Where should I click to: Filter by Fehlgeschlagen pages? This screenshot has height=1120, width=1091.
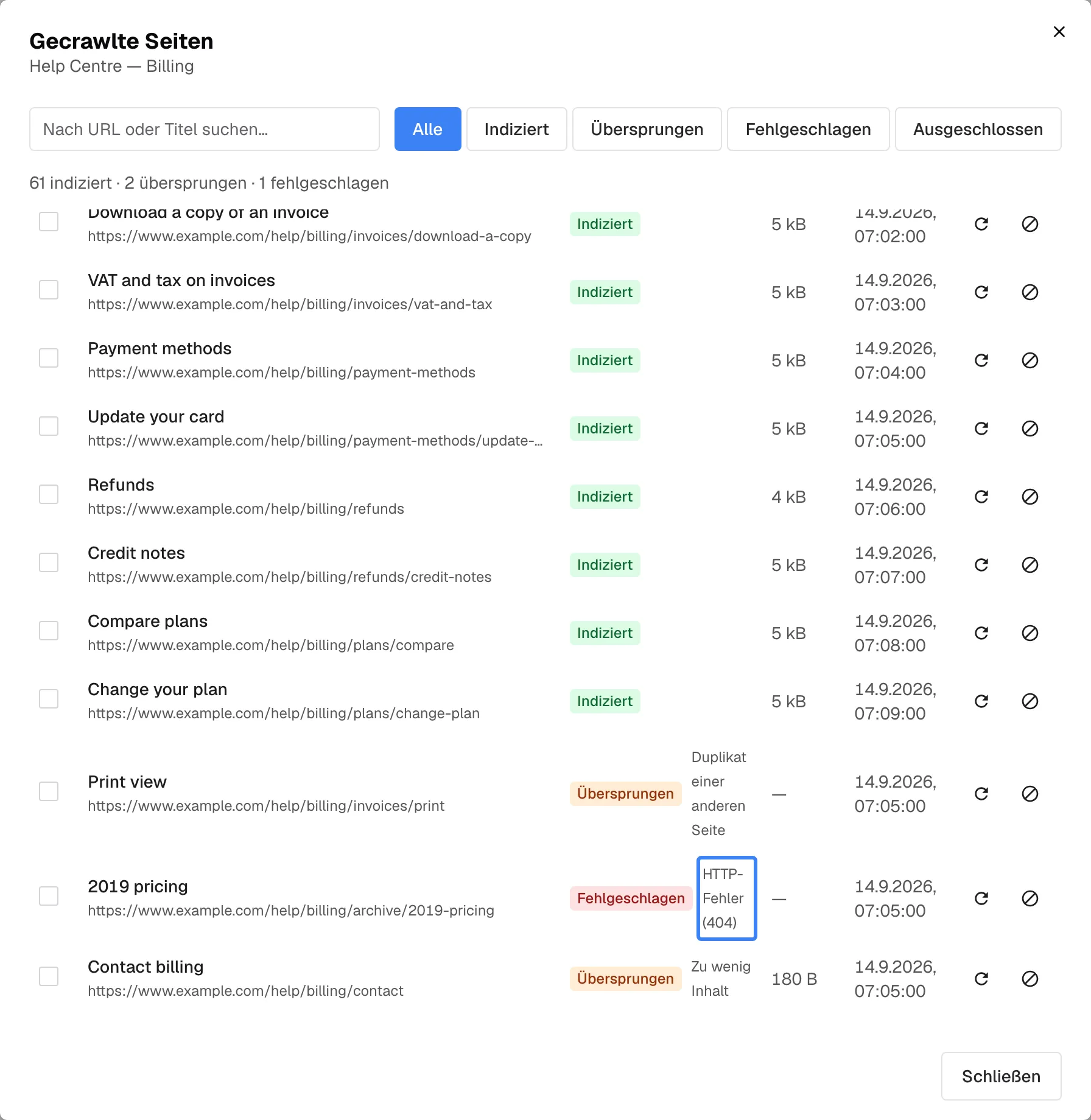tap(808, 129)
